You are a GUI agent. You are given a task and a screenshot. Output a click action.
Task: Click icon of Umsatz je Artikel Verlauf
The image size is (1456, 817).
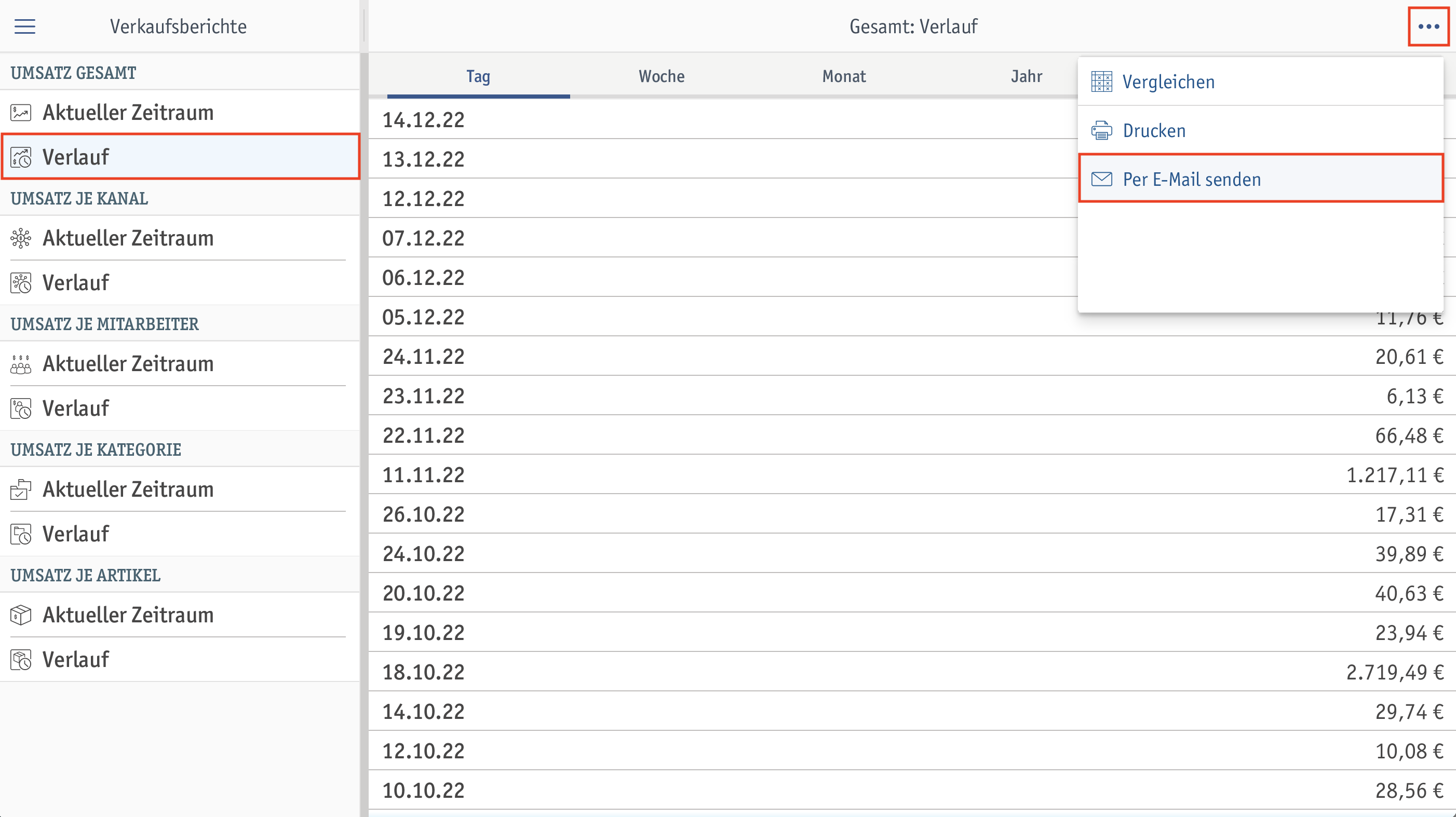click(x=21, y=659)
